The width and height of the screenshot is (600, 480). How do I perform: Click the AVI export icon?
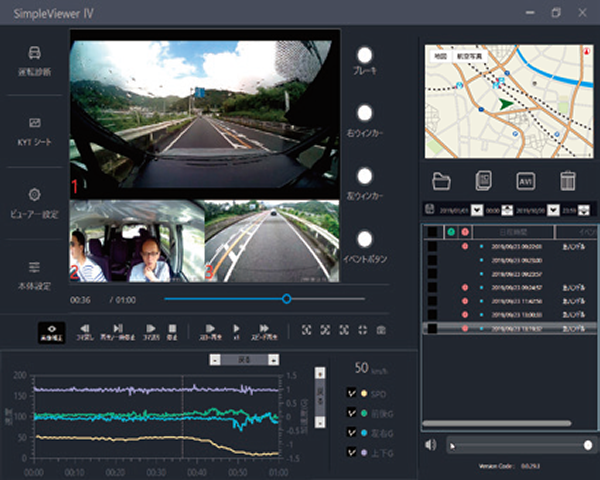click(x=526, y=181)
